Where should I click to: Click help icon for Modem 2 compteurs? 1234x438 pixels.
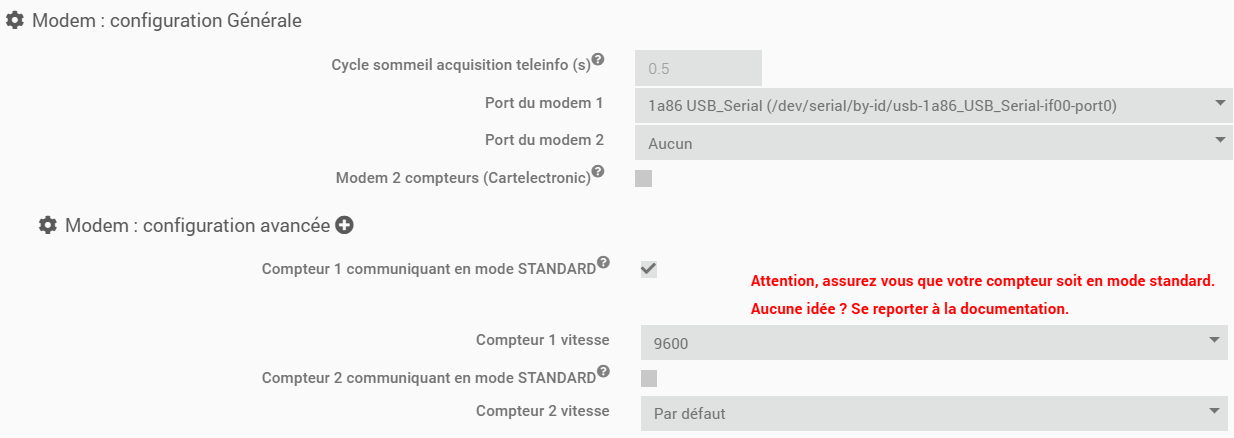coord(598,172)
